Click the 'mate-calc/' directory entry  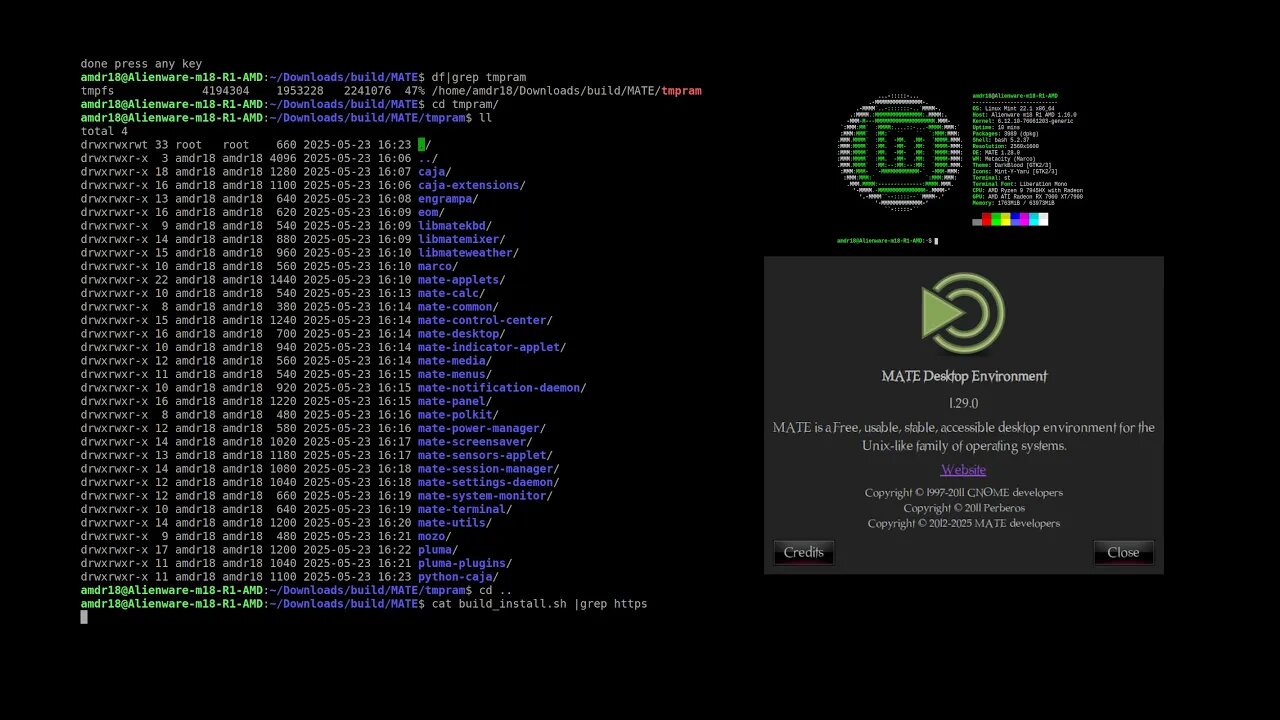click(x=451, y=293)
